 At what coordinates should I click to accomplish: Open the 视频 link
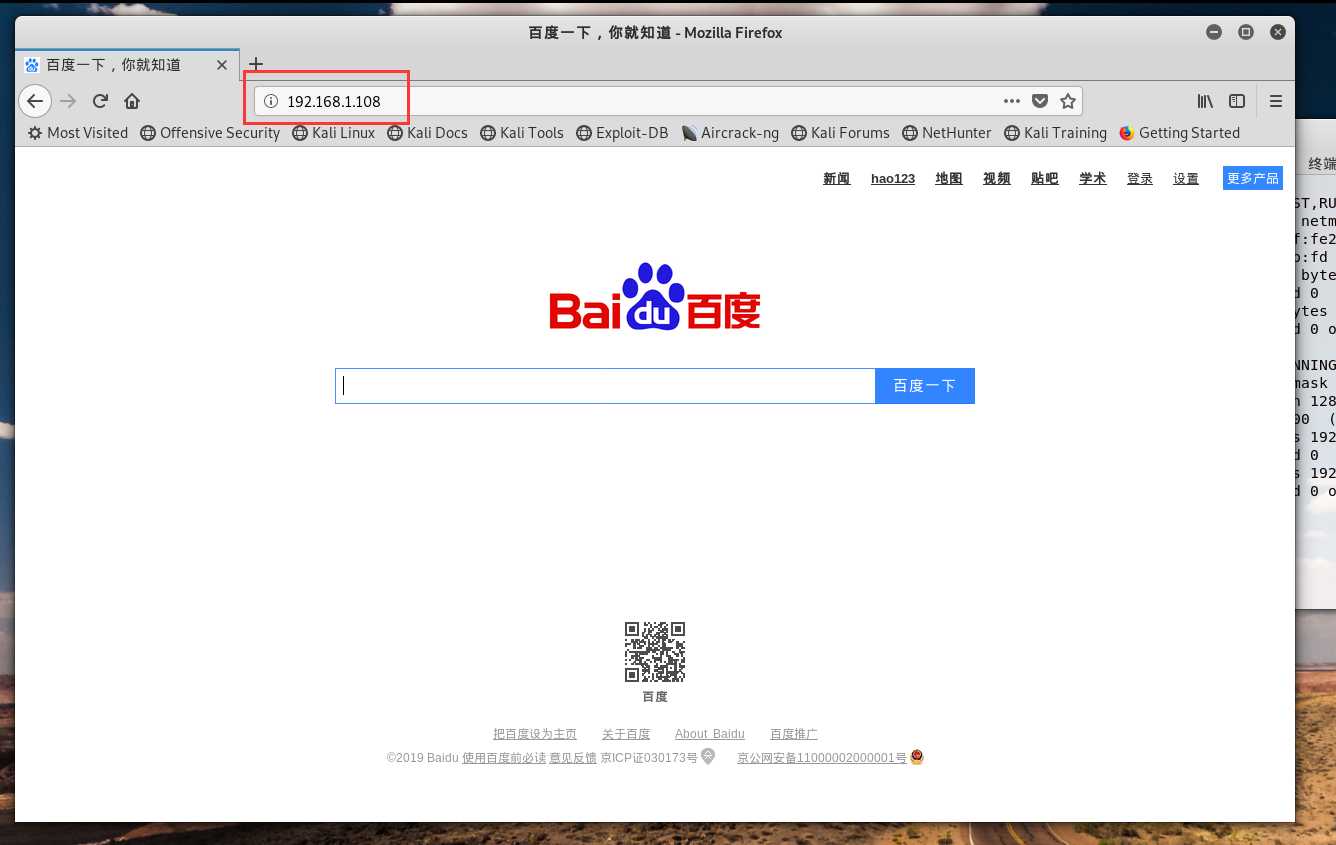point(997,179)
